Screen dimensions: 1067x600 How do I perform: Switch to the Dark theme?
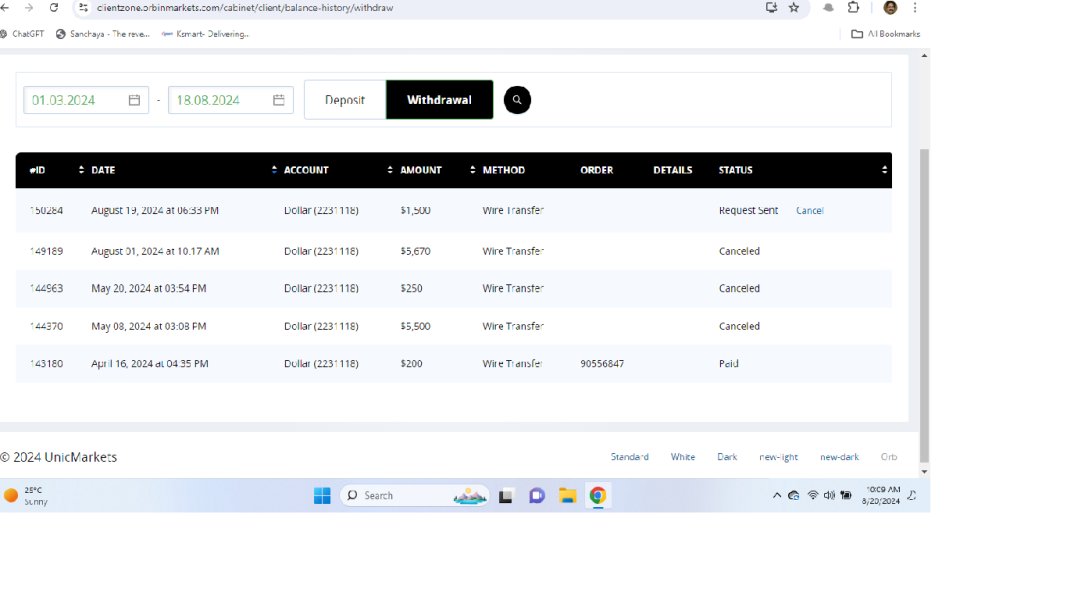click(x=727, y=457)
